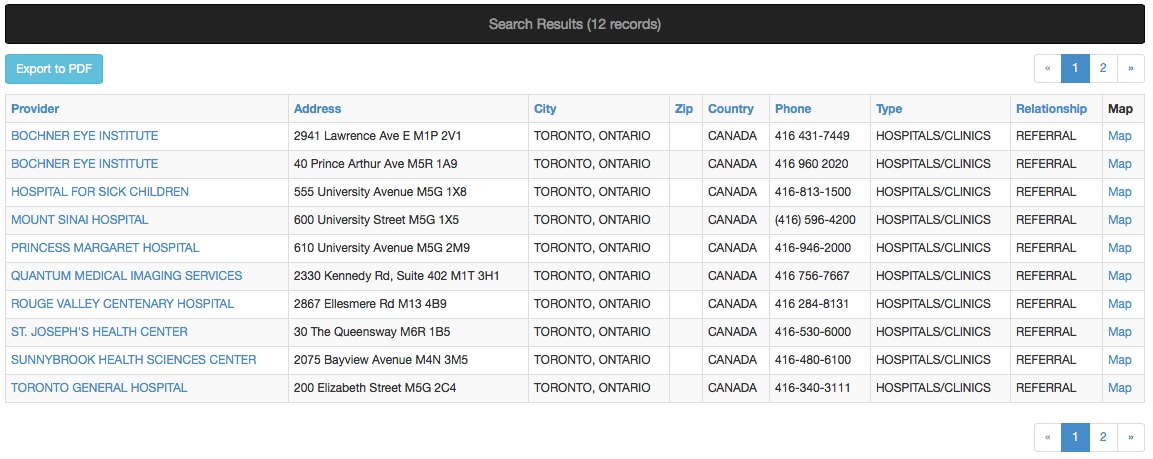This screenshot has height=459, width=1153.
Task: Sort table by Provider column
Action: (35, 109)
